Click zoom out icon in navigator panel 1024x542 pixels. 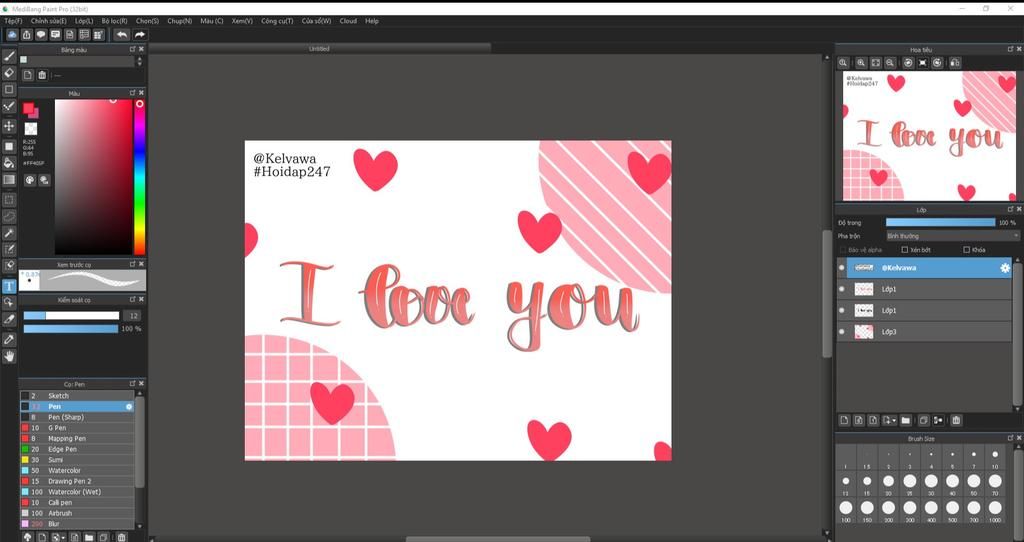[889, 63]
